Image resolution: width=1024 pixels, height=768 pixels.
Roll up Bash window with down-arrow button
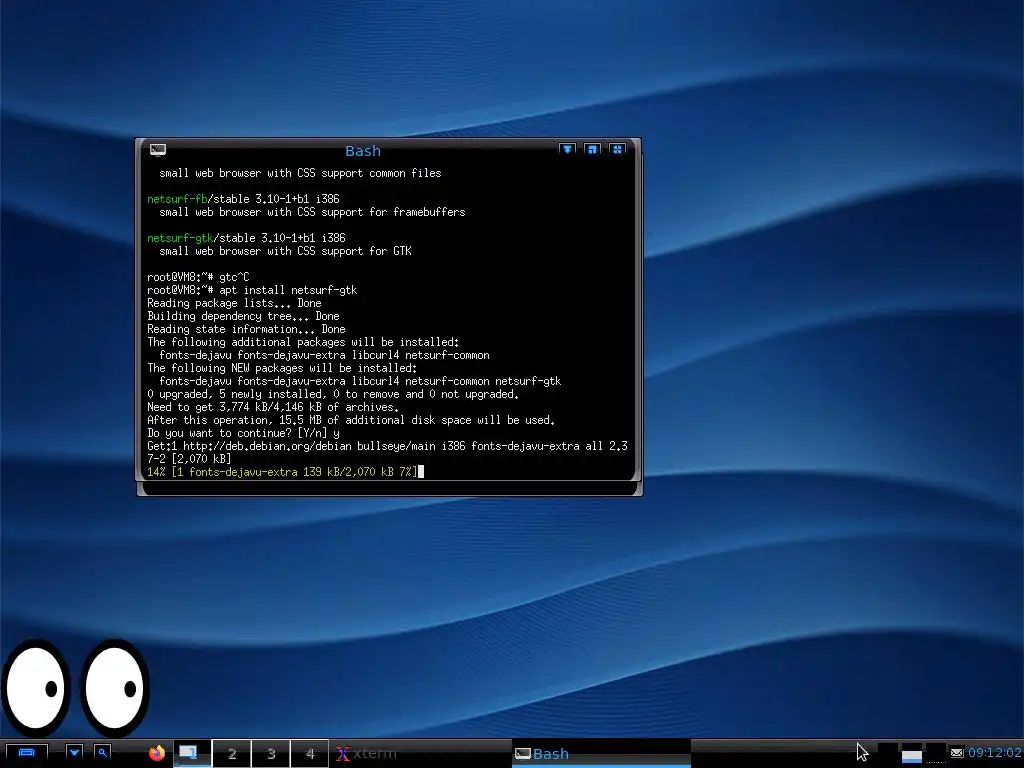pos(567,150)
